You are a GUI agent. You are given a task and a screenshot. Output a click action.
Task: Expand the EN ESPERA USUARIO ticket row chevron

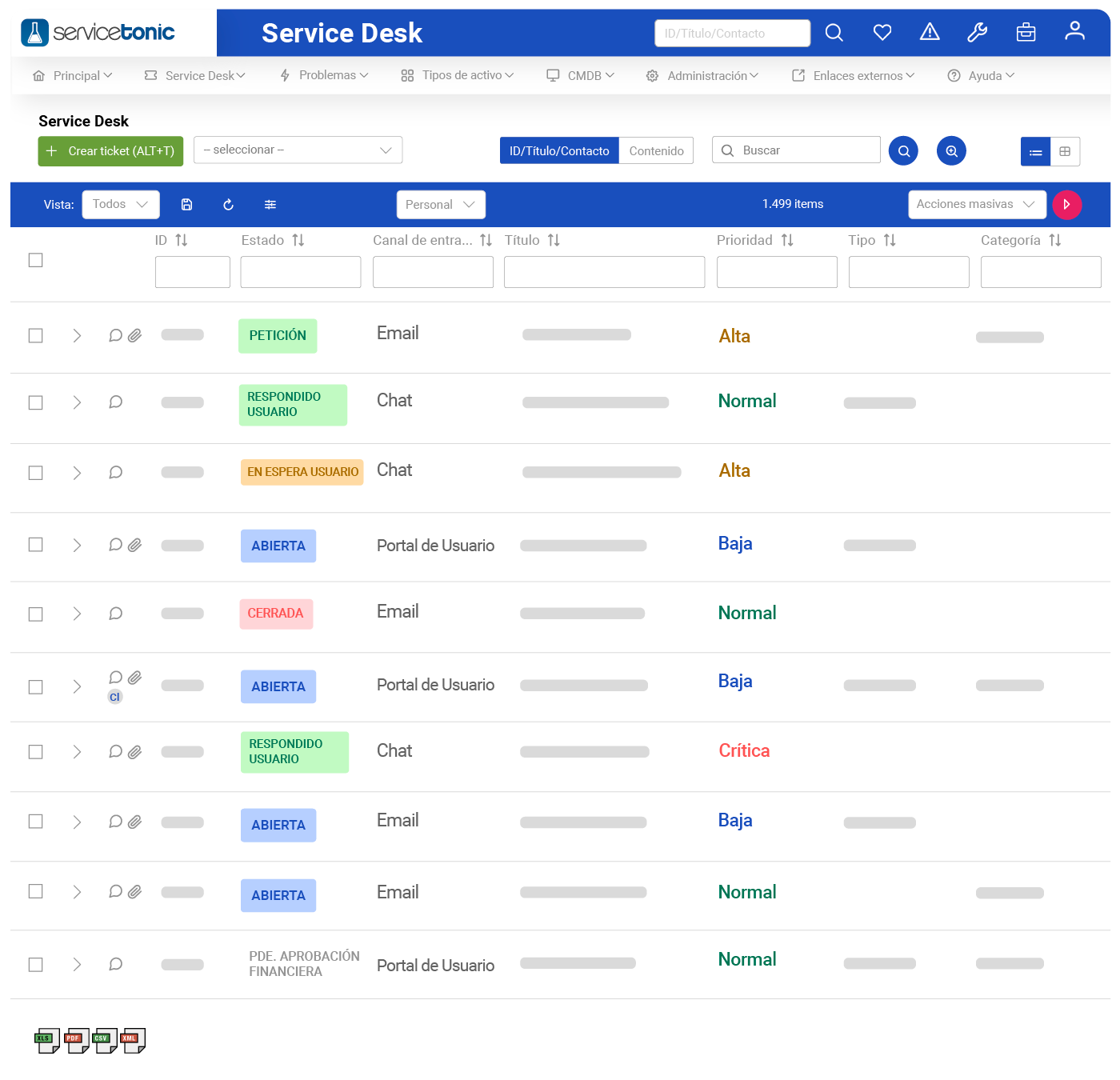coord(77,473)
